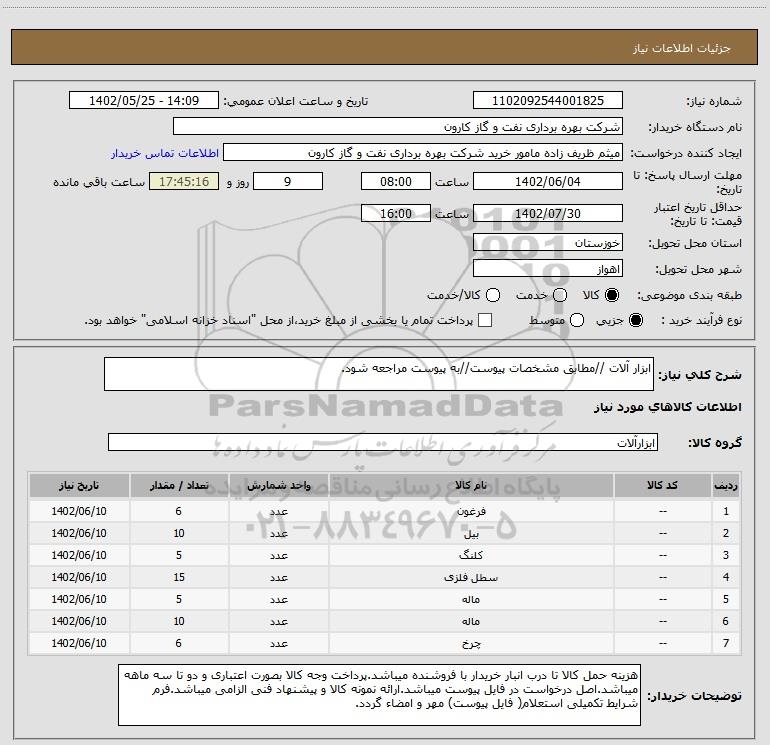Open اطلاعات تماس خریدار link
This screenshot has height=745, width=770.
pos(165,153)
